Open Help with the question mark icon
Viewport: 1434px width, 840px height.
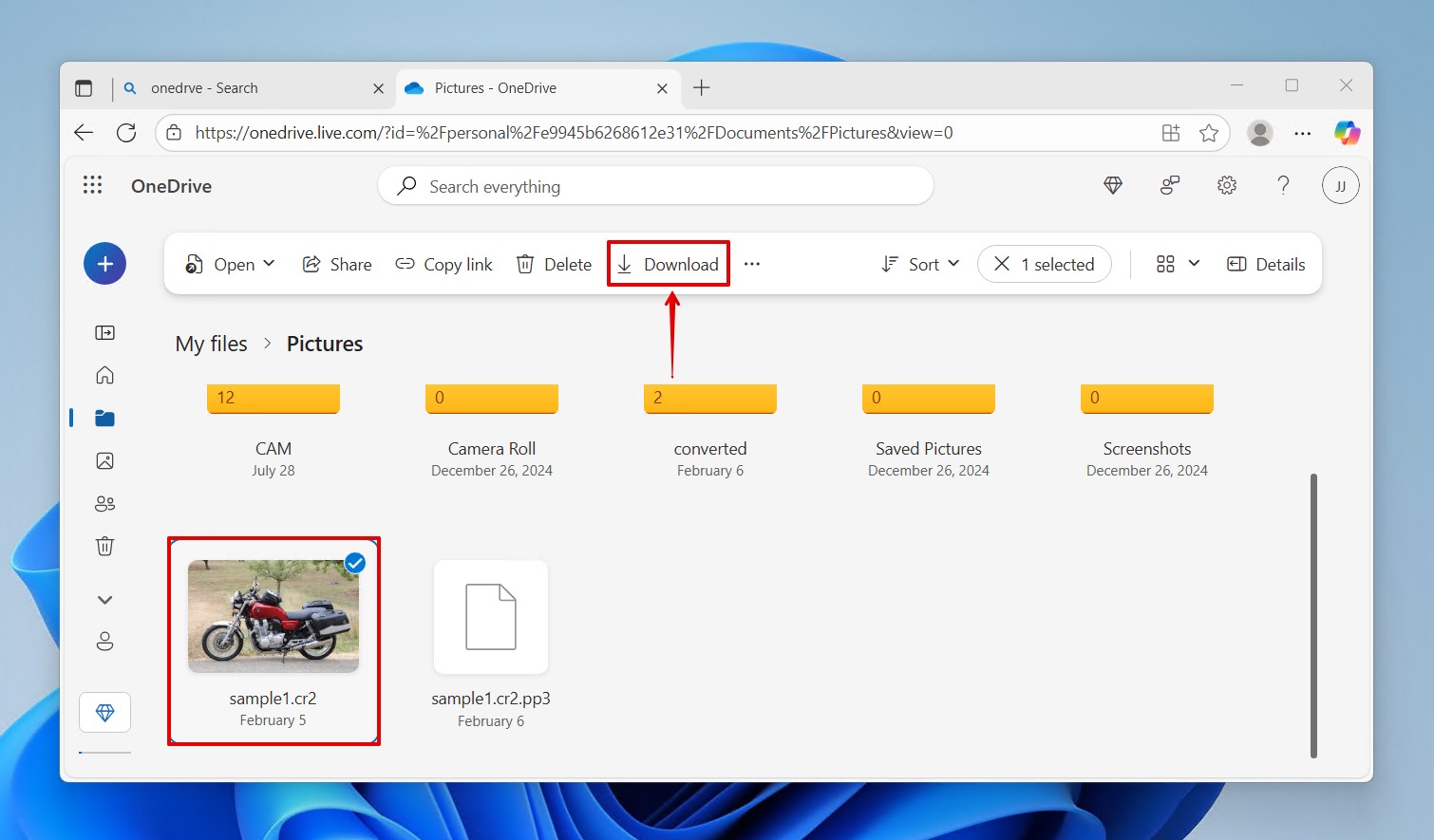click(1283, 185)
